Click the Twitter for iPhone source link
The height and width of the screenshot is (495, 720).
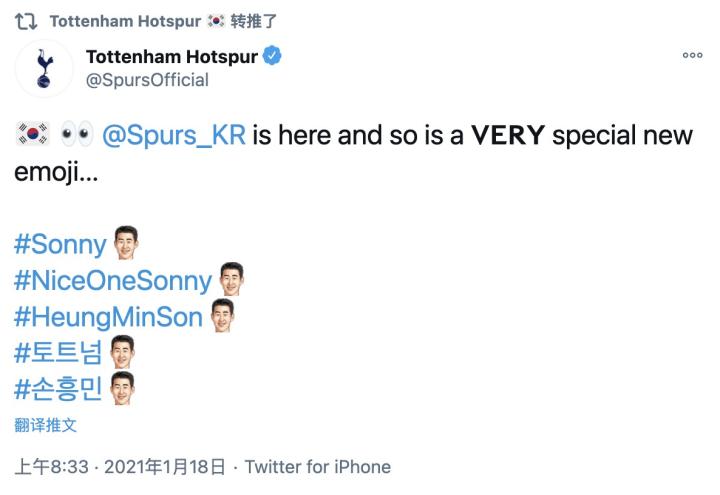318,467
